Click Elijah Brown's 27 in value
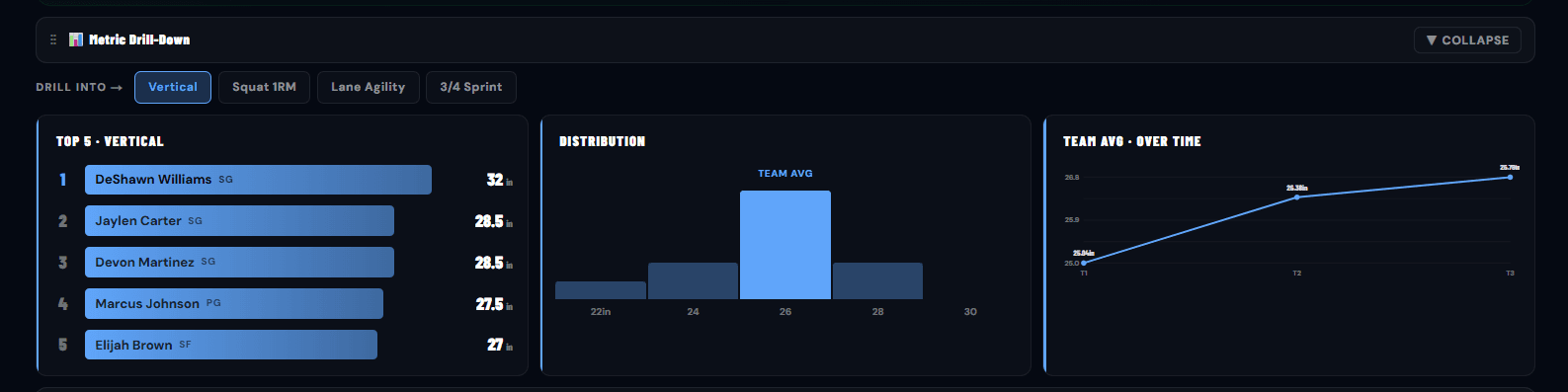The width and height of the screenshot is (1568, 392). [x=499, y=345]
